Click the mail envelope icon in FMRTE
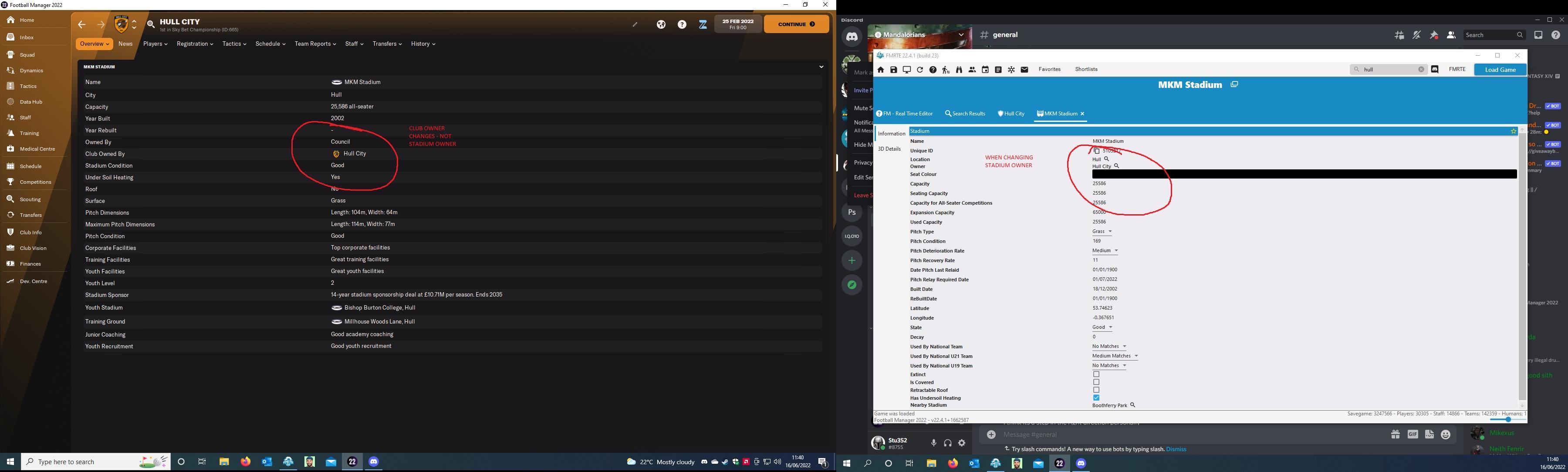Image resolution: width=1568 pixels, height=472 pixels. click(x=1024, y=69)
